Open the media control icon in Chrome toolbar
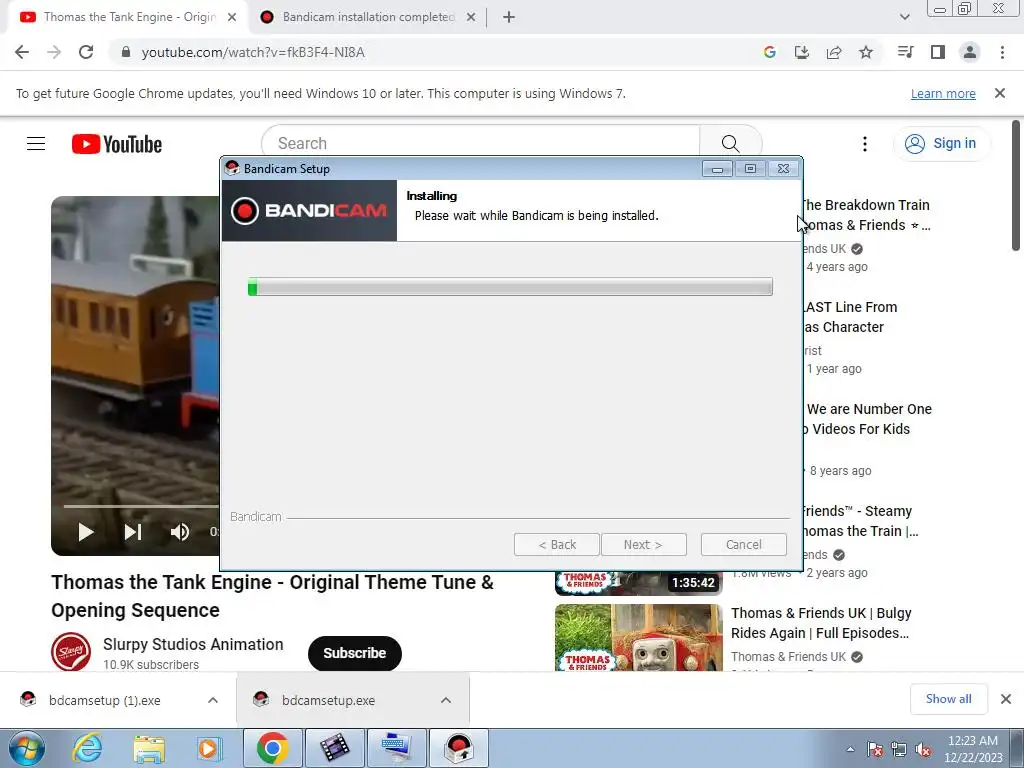 click(906, 52)
